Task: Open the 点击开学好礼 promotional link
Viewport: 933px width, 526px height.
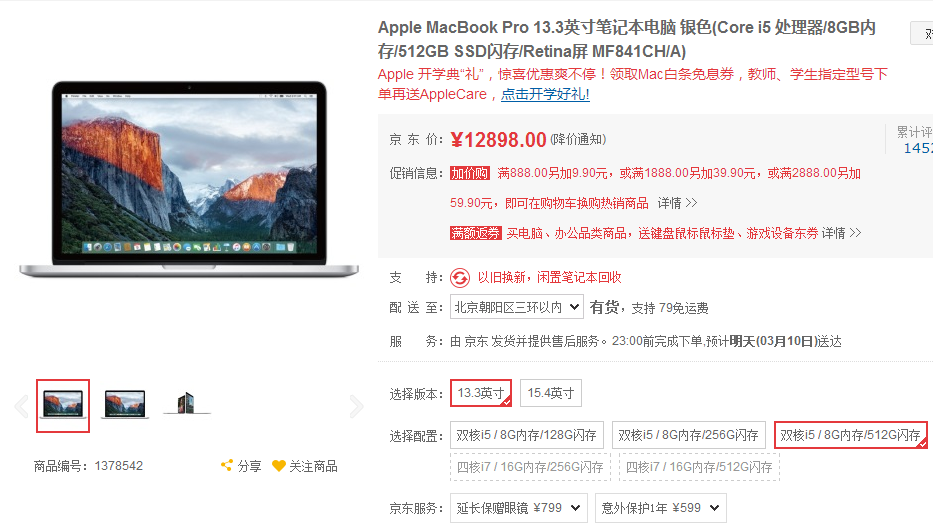Action: click(545, 94)
